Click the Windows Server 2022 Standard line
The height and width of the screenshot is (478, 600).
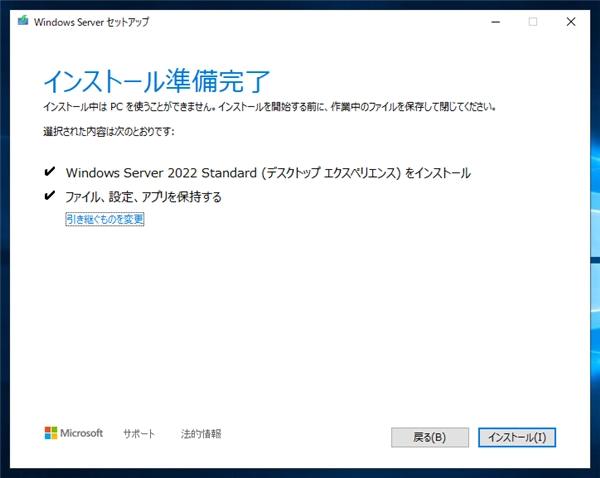coord(268,173)
